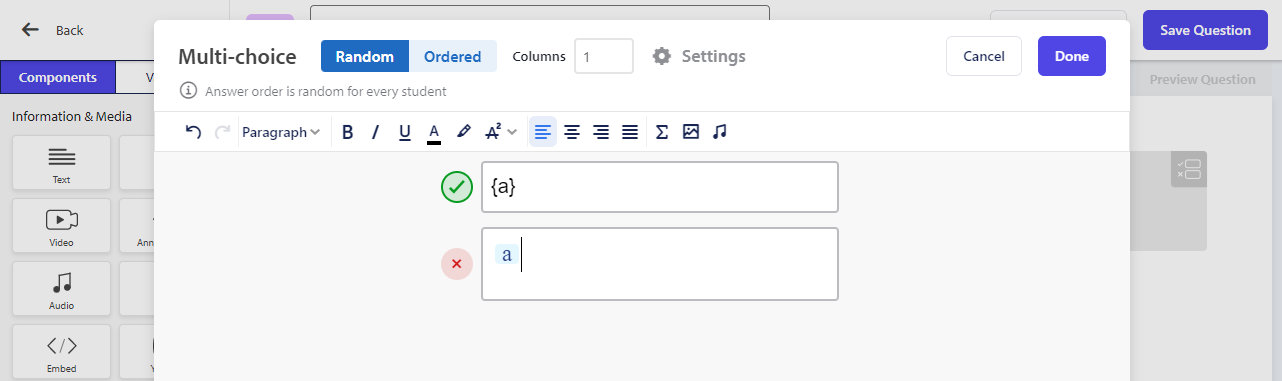Viewport: 1282px width, 381px height.
Task: Click the Done button
Action: tap(1072, 56)
